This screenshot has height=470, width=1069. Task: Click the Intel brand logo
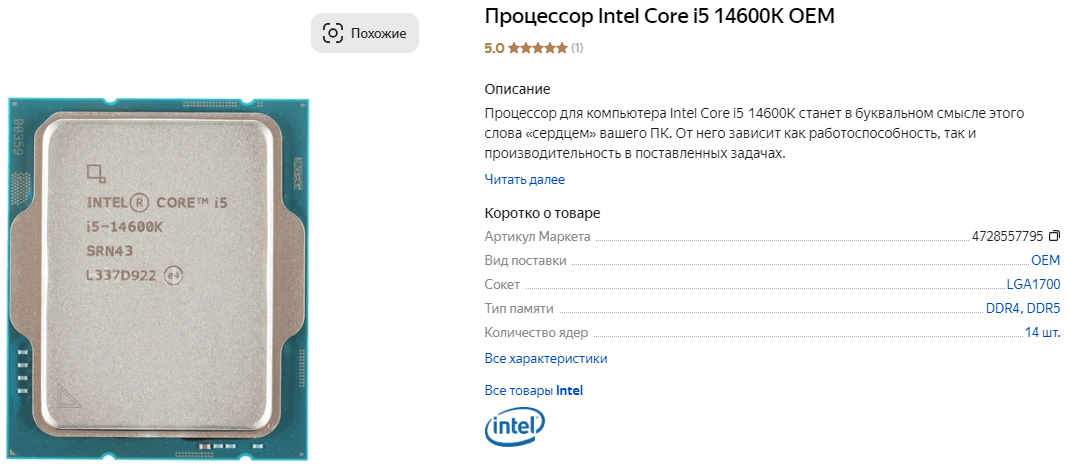point(514,427)
